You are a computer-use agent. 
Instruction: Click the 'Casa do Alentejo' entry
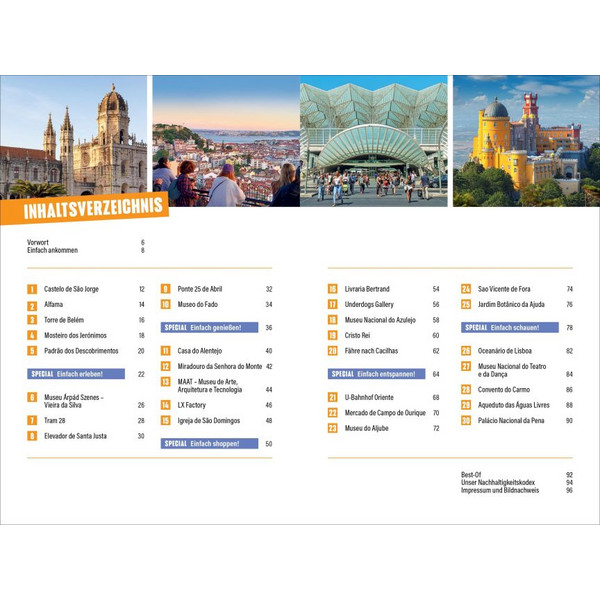(200, 351)
